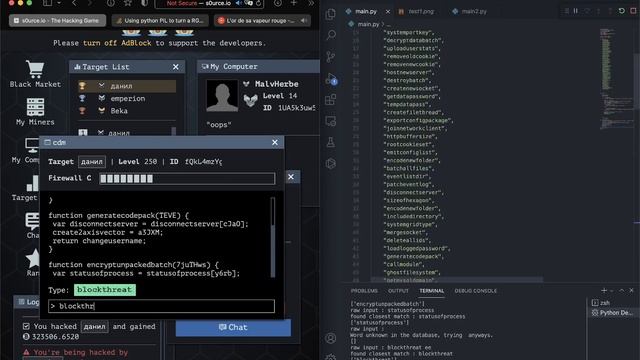Mute page audio in the address bar

[x=239, y=3]
